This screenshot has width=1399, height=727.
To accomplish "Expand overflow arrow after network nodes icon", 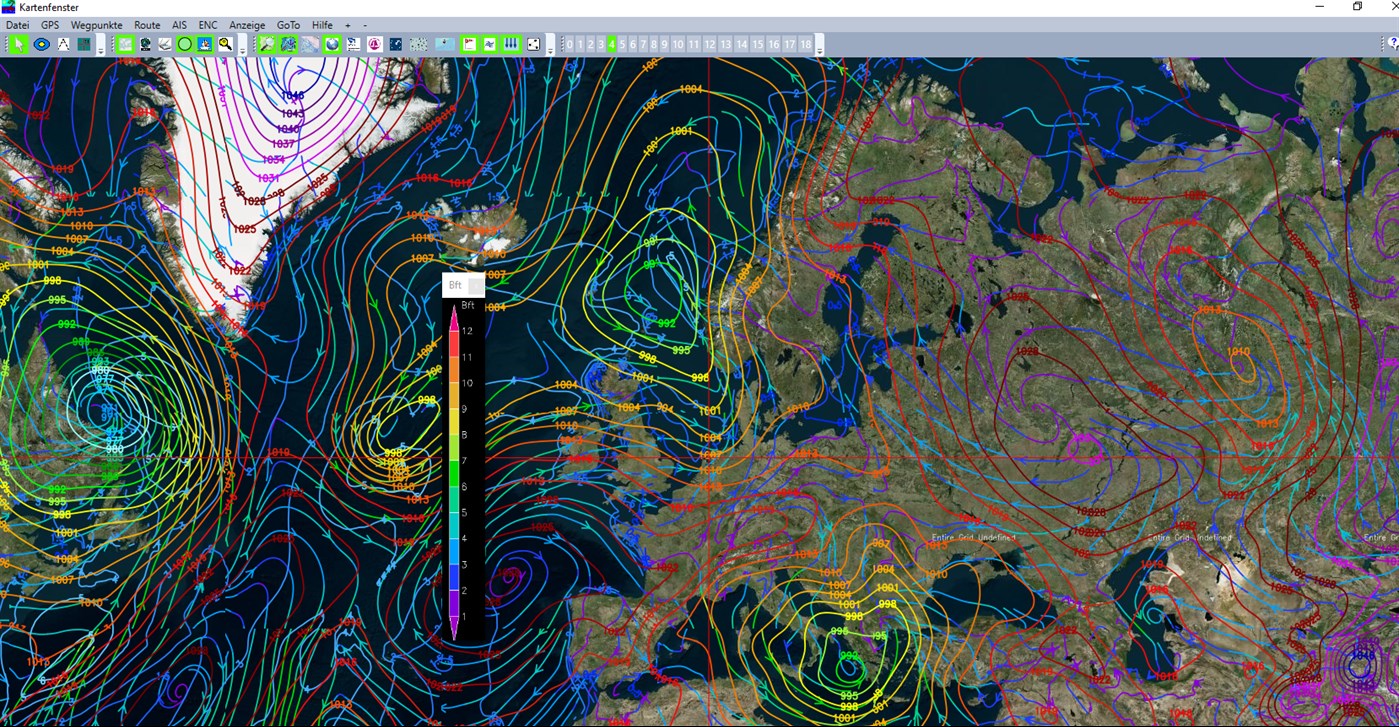I will pos(550,46).
